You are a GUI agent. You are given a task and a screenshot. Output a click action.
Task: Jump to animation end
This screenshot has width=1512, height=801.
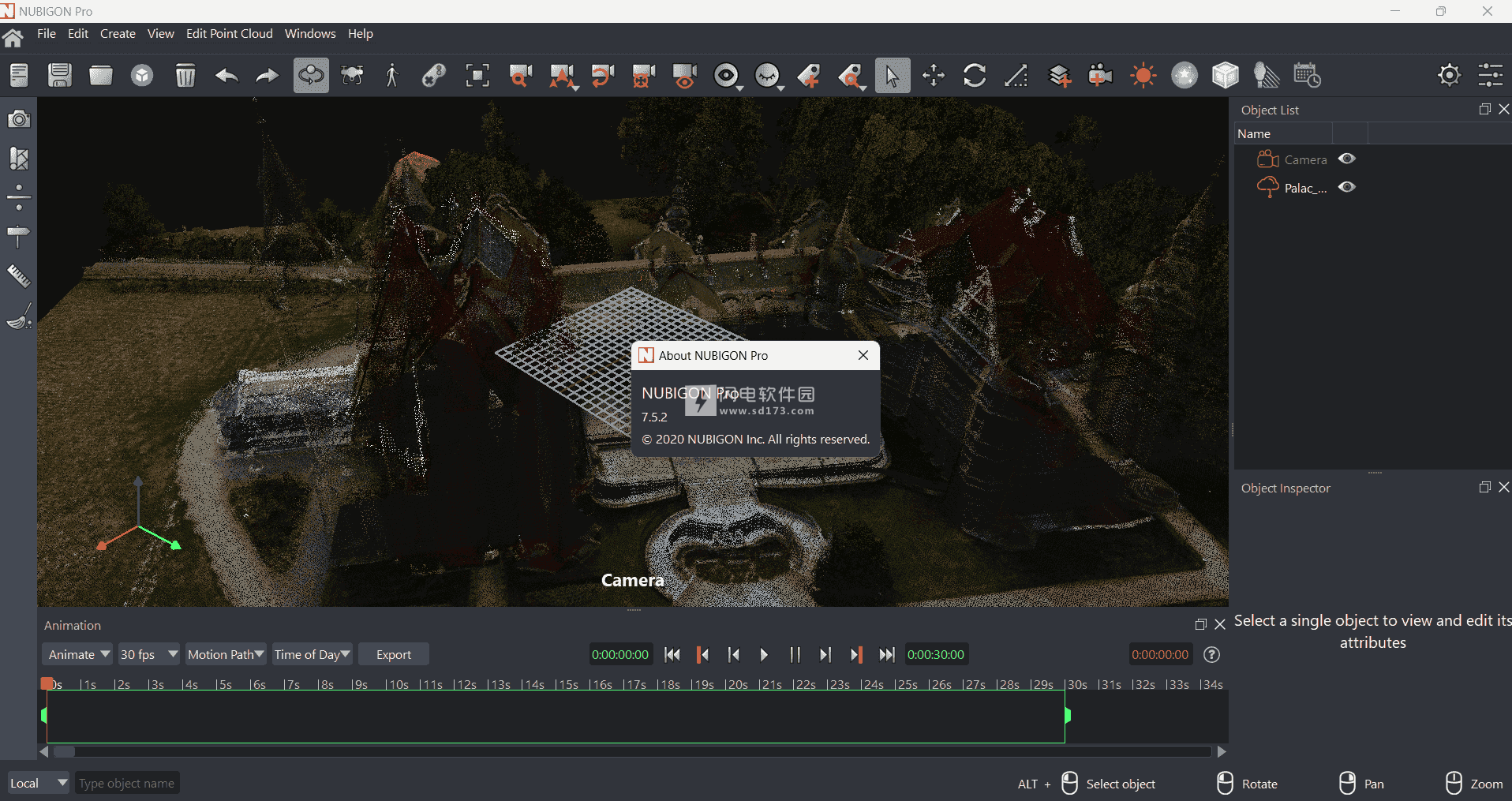(x=887, y=654)
